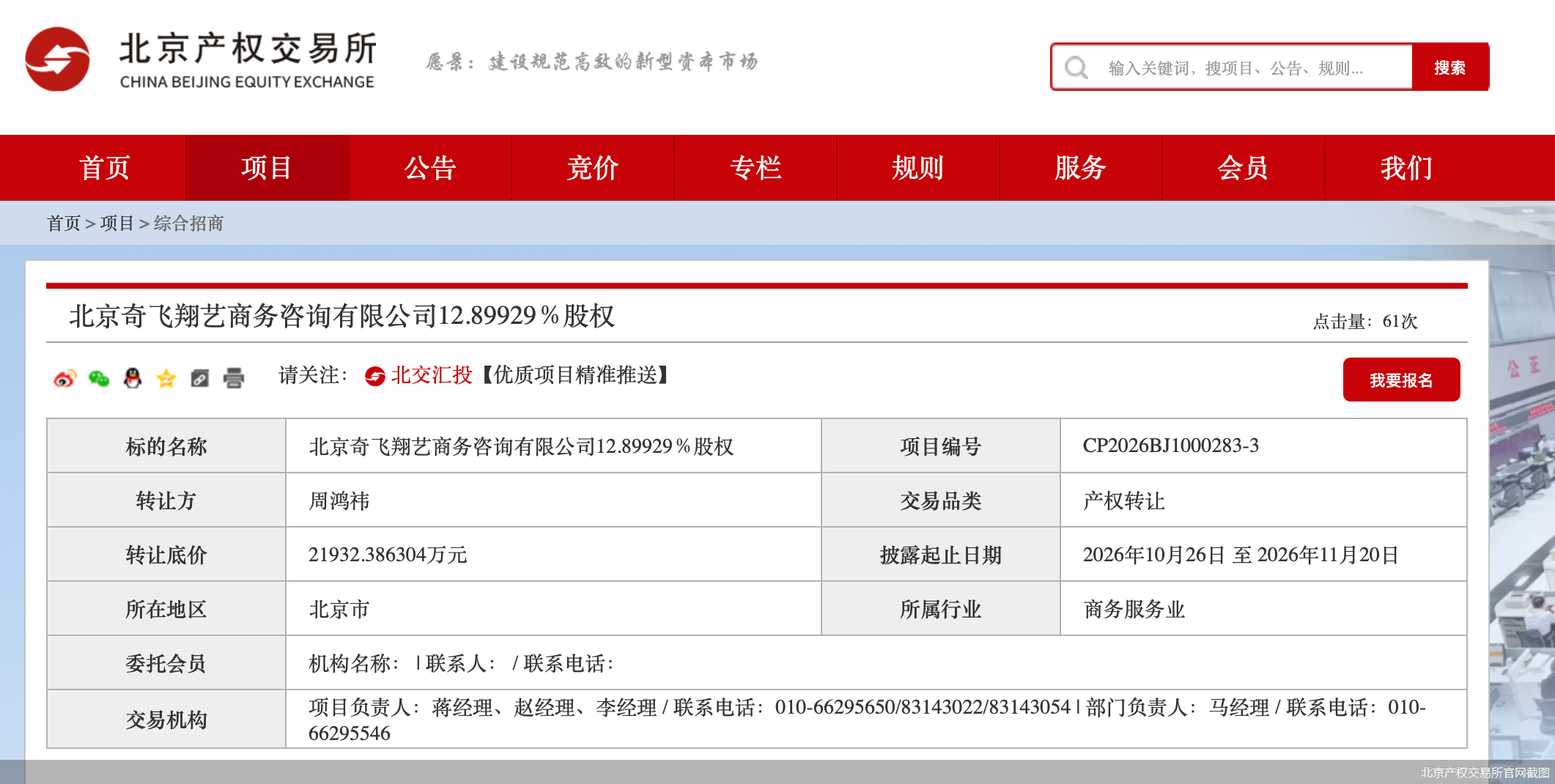Open the 专栏 navigation menu

(x=756, y=168)
